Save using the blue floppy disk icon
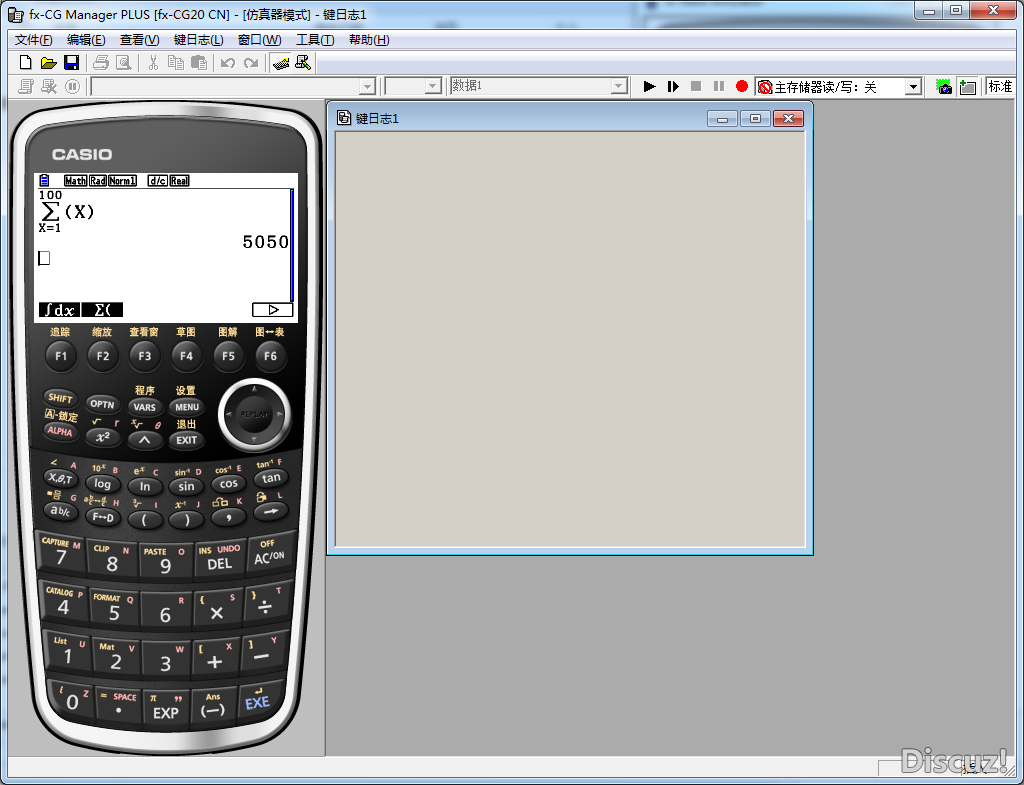 click(x=71, y=63)
